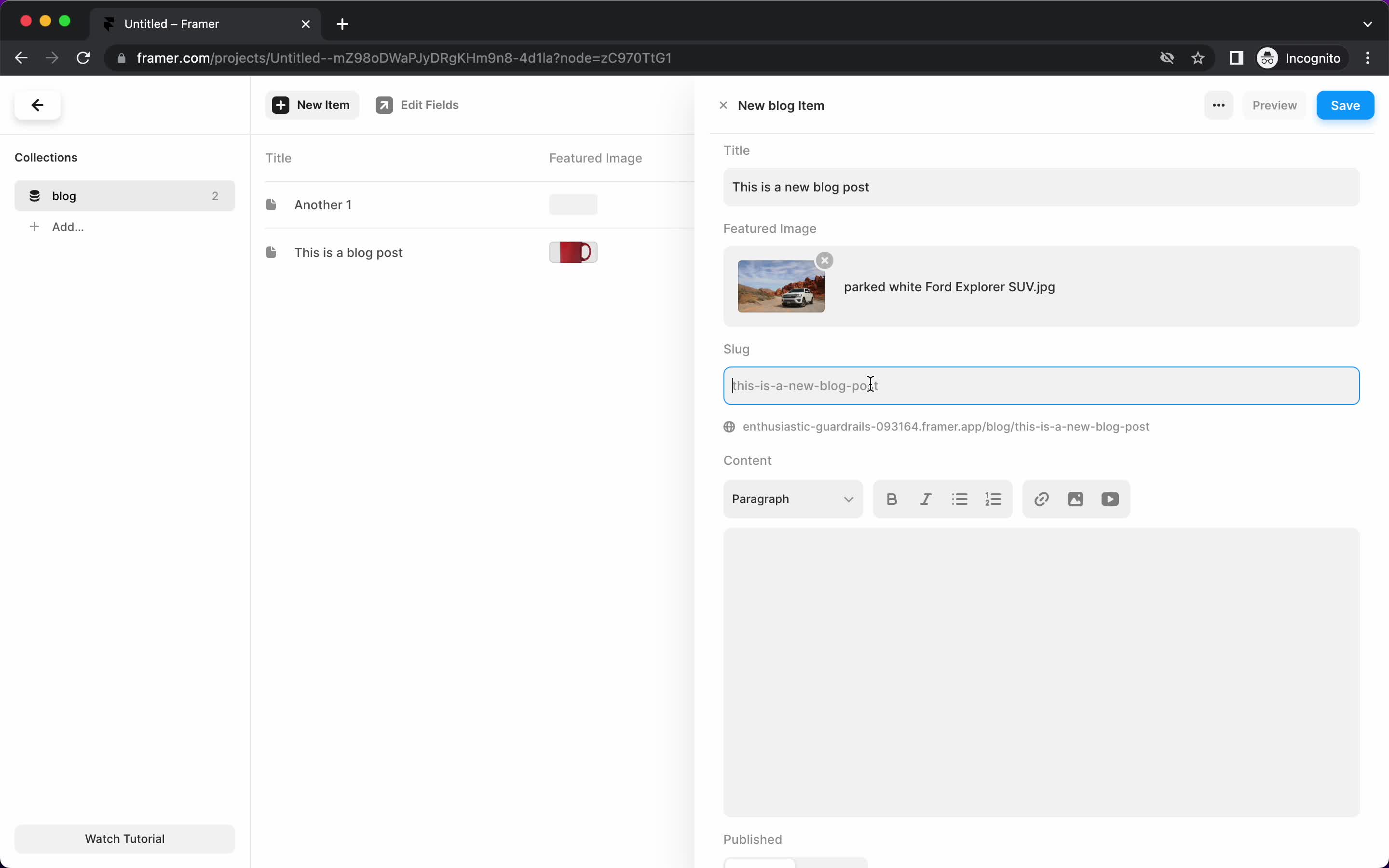Click the Slug input field
Viewport: 1389px width, 868px height.
point(1040,385)
